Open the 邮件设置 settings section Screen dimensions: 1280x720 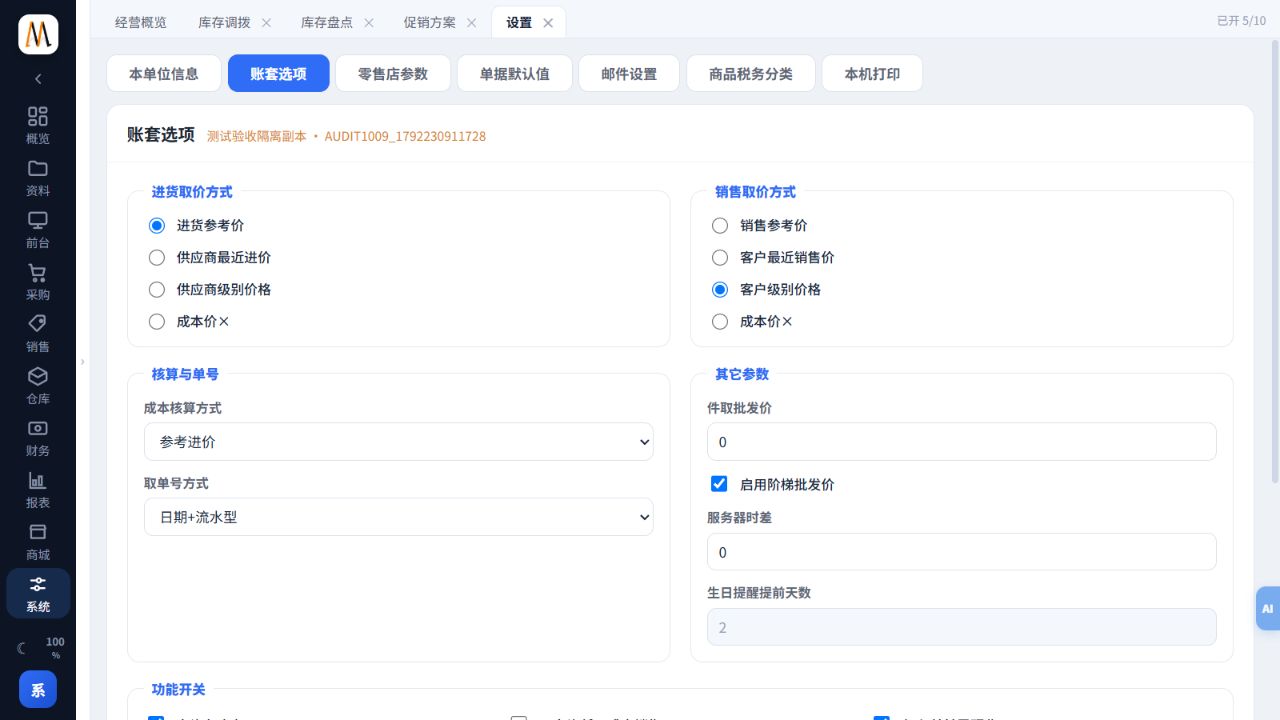pos(629,73)
